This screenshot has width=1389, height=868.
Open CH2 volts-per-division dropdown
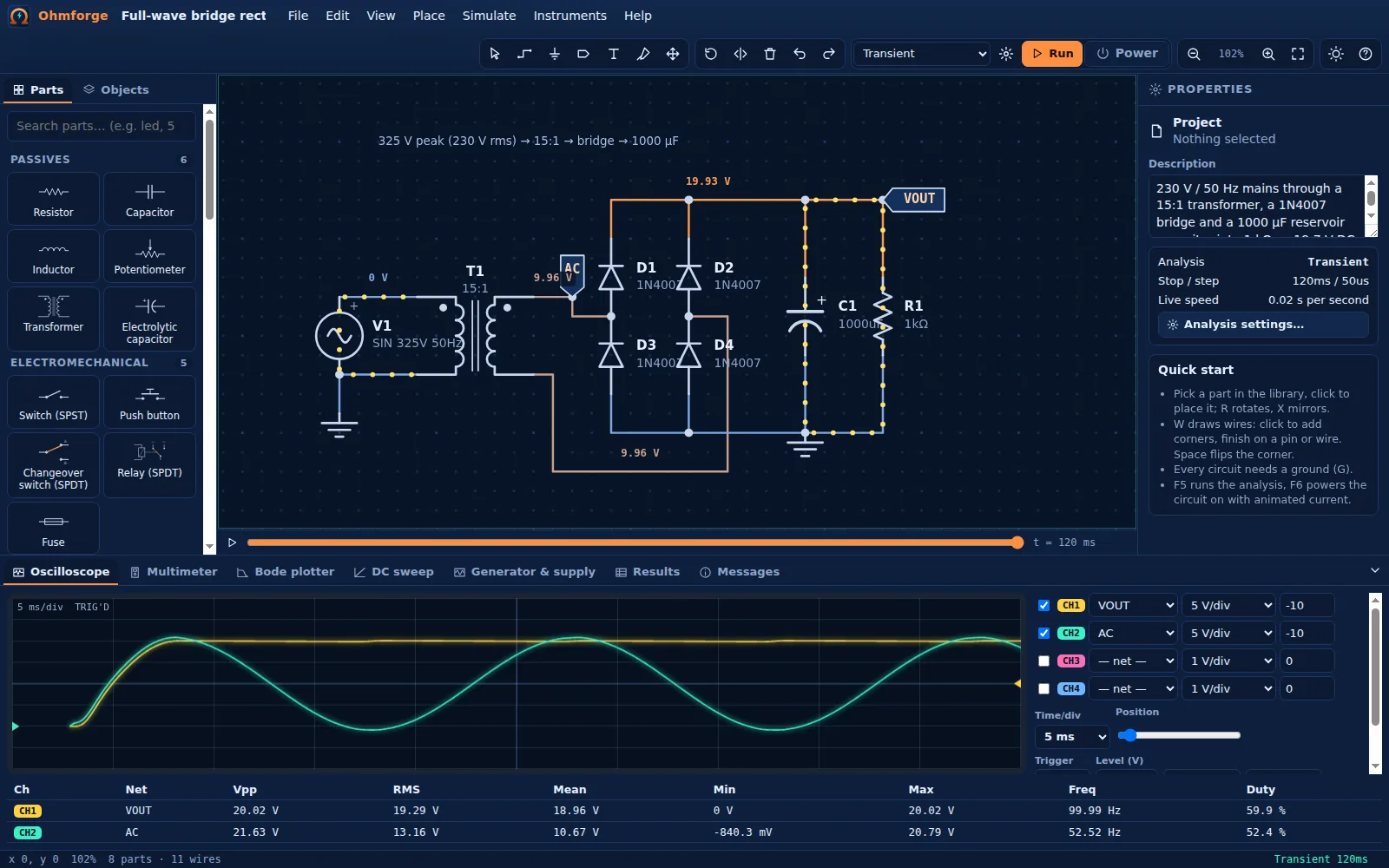tap(1229, 634)
